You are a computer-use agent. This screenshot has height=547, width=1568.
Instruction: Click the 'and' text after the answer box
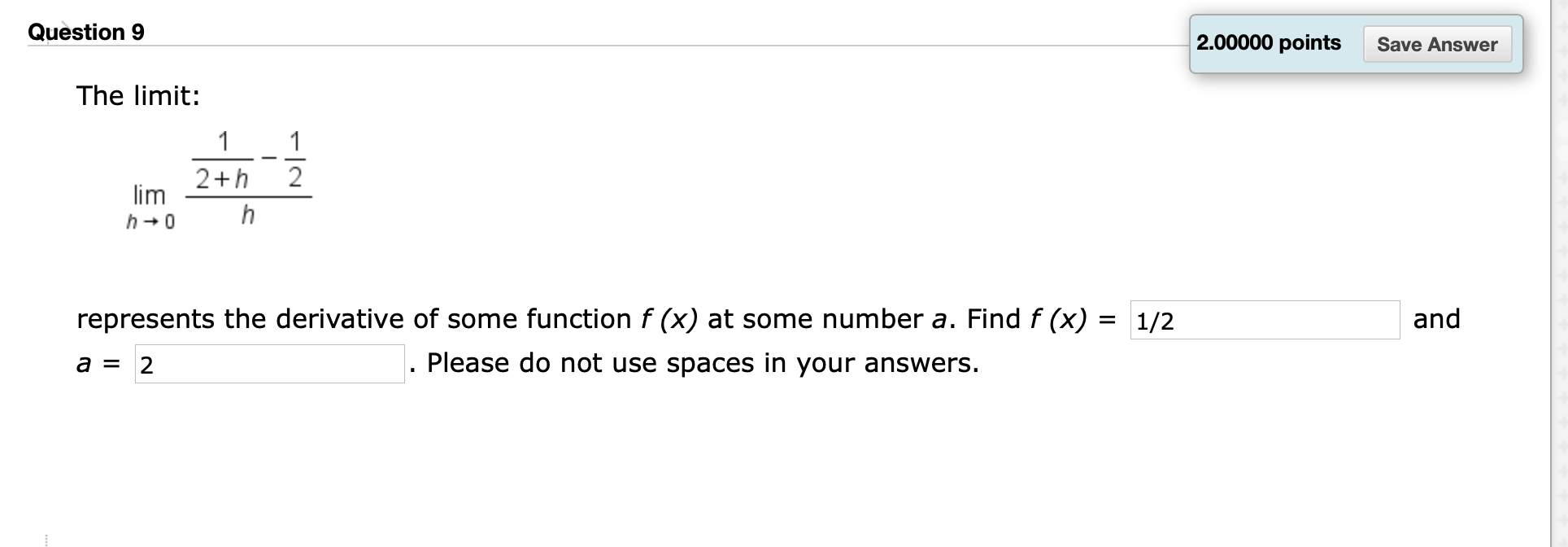coord(1437,318)
